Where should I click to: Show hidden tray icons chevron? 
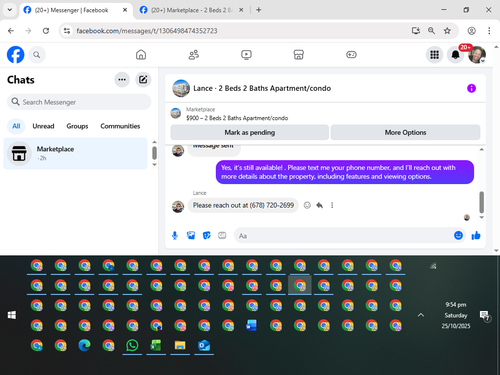pos(421,315)
